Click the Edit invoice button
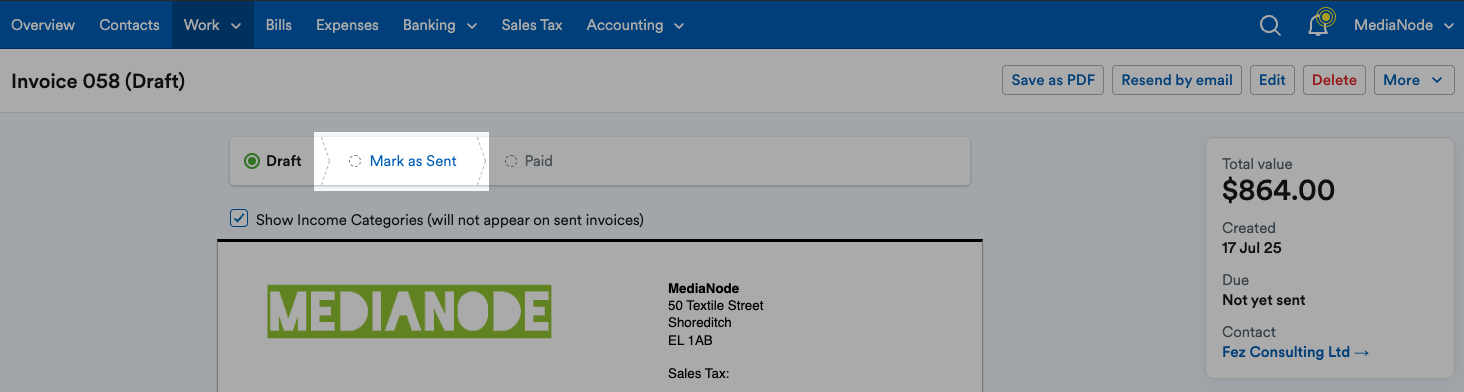 click(x=1272, y=80)
